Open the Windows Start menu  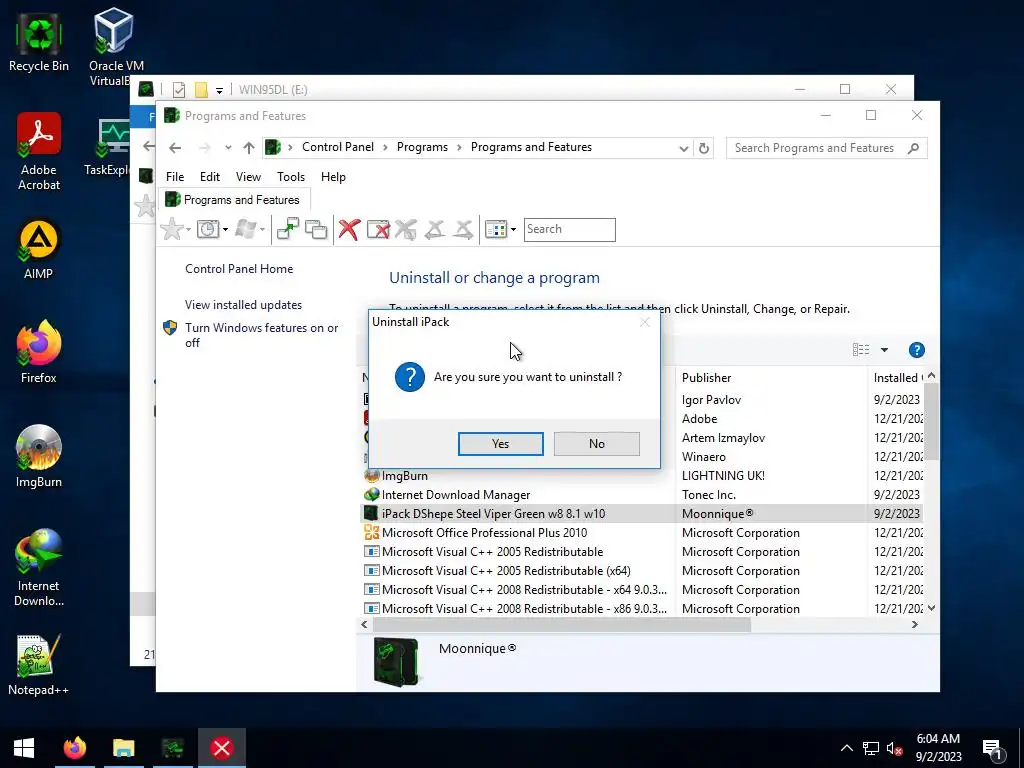[x=24, y=748]
